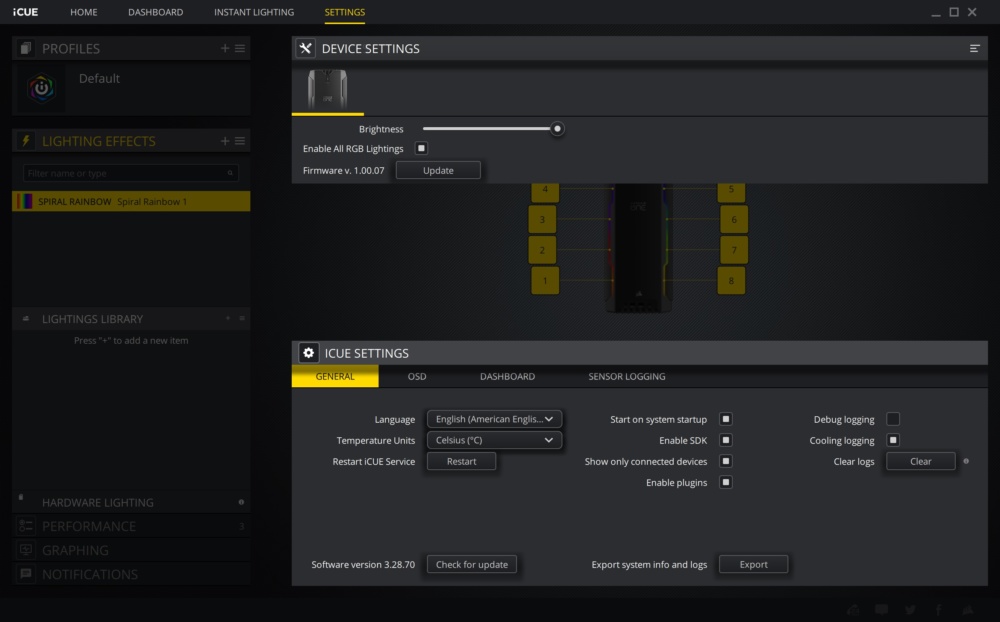Open Facebook link in footer
1000x622 pixels.
pos(938,610)
